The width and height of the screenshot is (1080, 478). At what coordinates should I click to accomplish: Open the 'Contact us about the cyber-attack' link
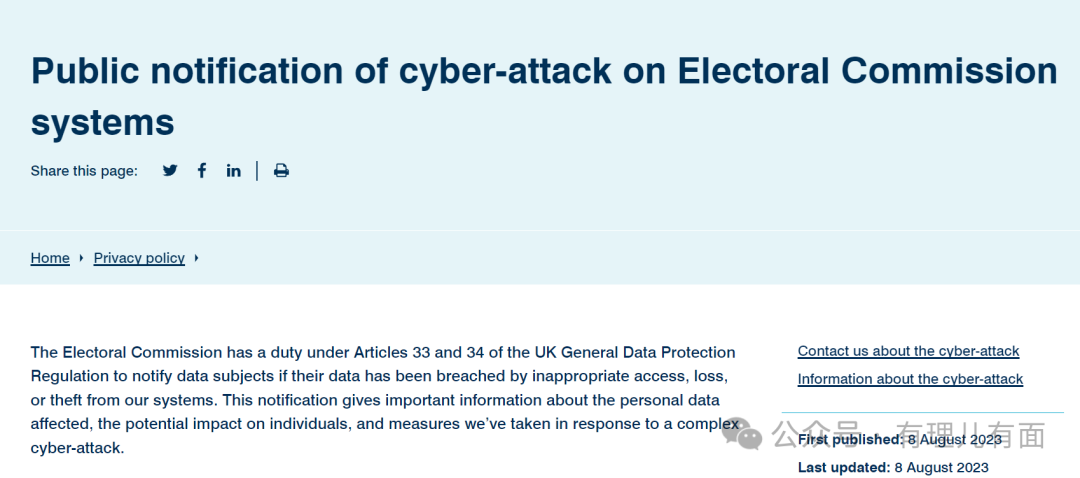[908, 351]
